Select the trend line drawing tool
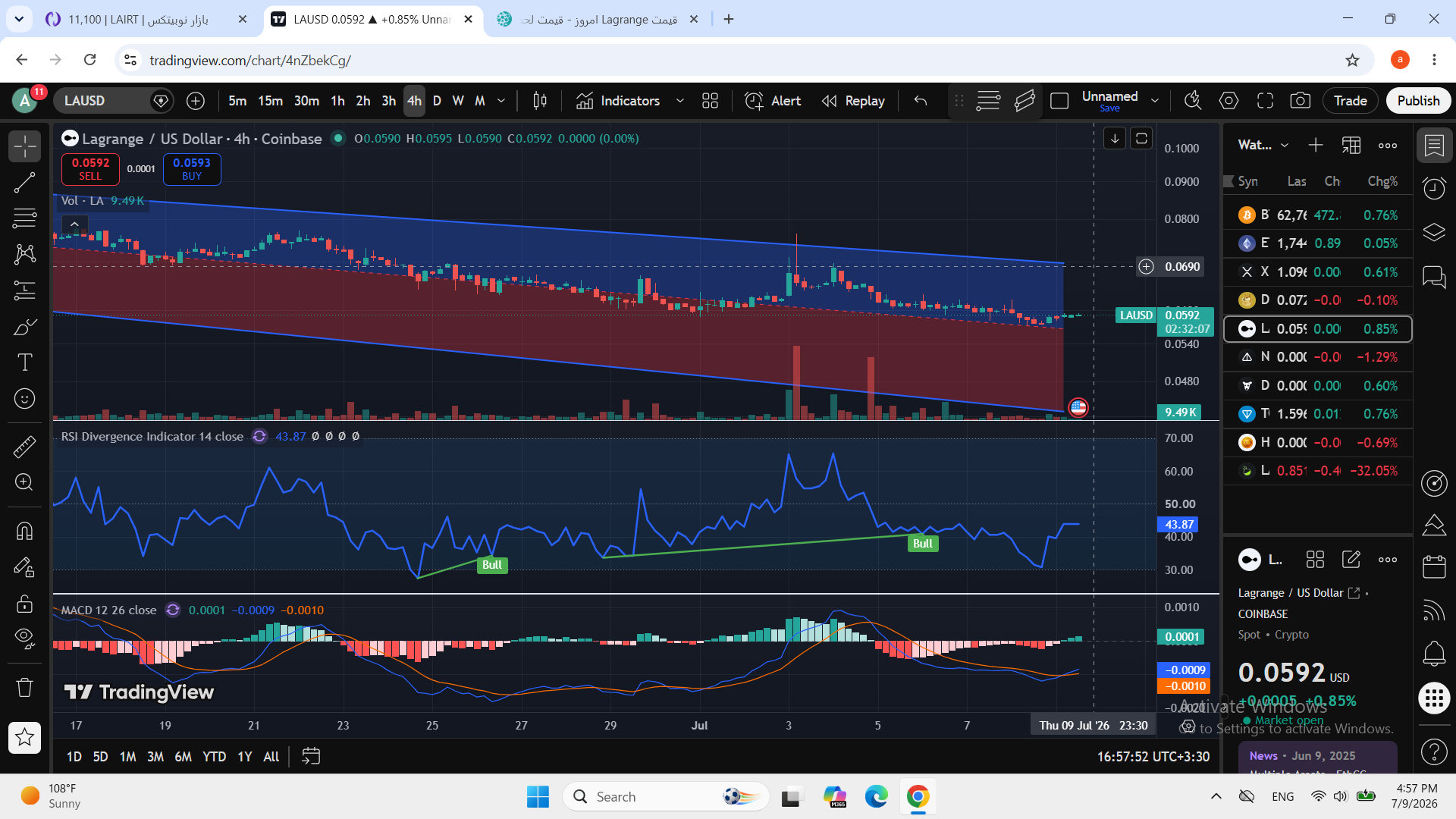Viewport: 1456px width, 819px height. coord(24,182)
